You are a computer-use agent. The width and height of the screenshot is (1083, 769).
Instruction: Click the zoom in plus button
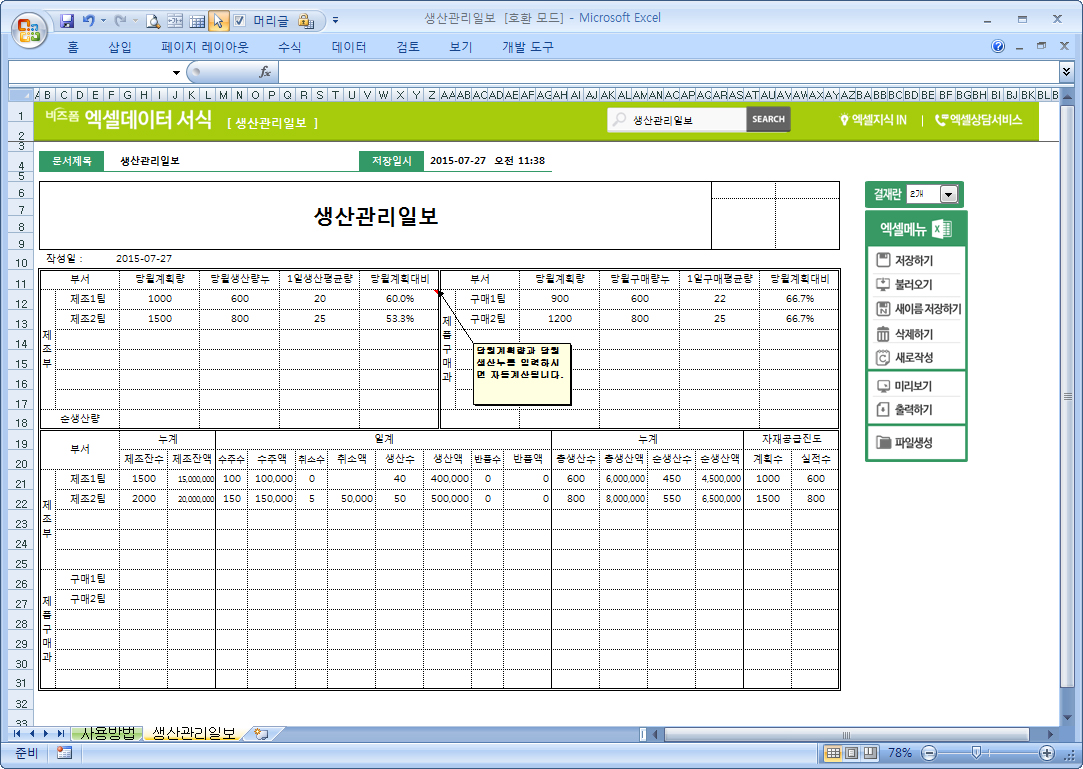1046,753
